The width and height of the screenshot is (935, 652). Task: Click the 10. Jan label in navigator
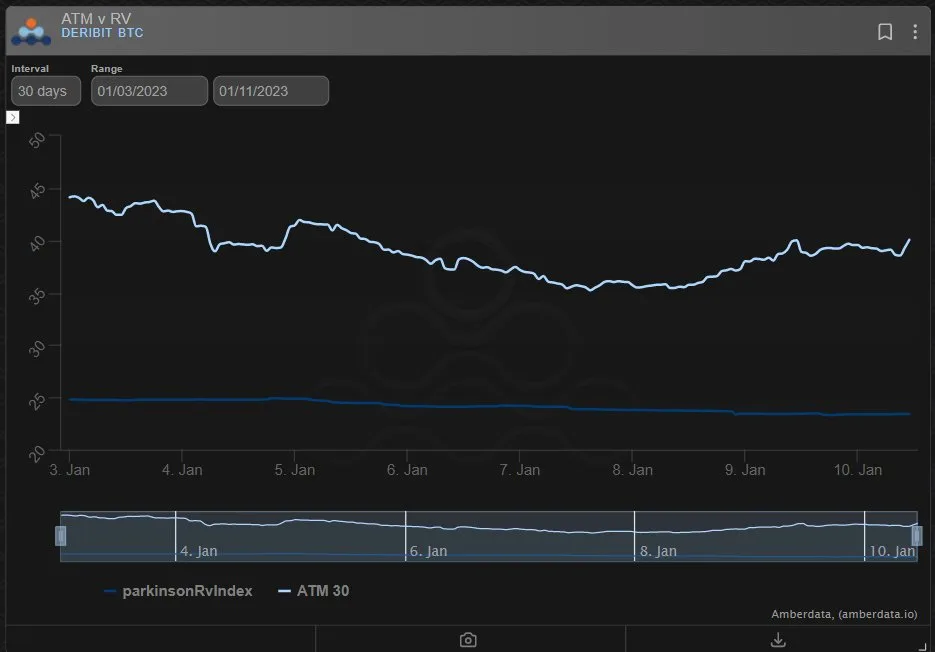pos(892,551)
